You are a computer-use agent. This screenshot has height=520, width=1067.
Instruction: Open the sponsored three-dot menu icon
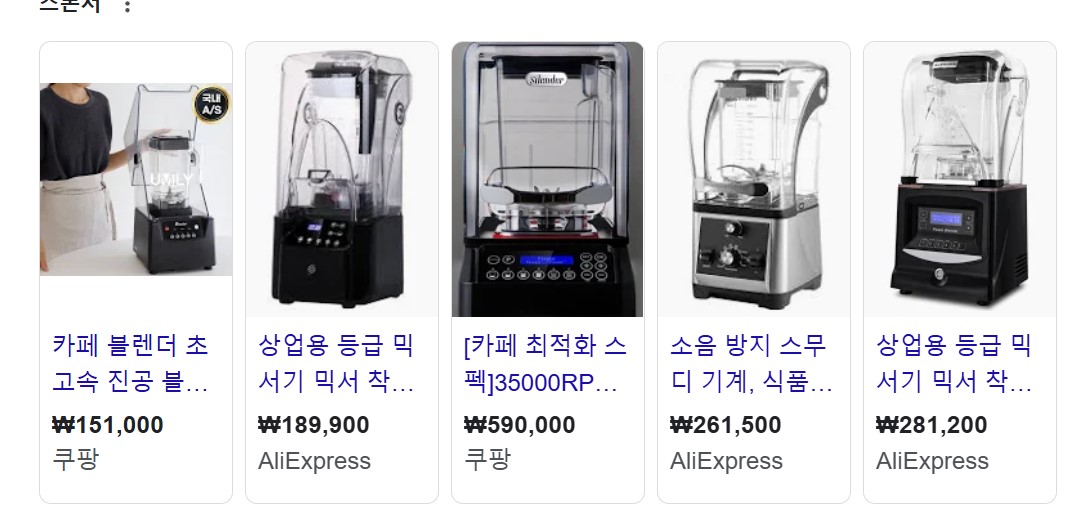127,5
